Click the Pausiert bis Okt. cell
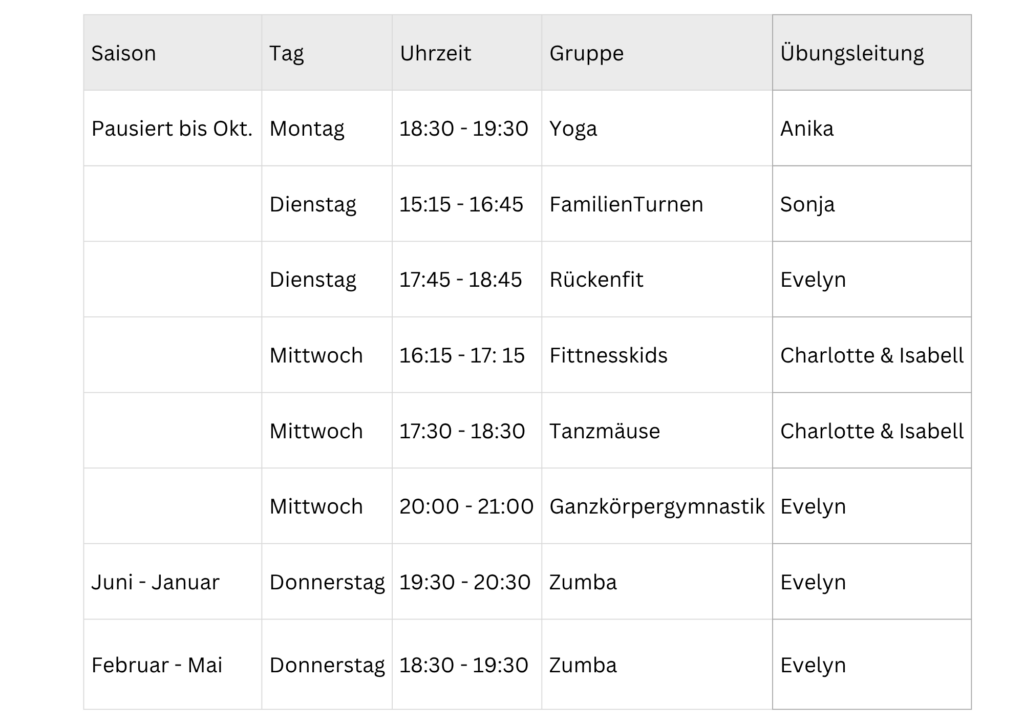 (172, 128)
